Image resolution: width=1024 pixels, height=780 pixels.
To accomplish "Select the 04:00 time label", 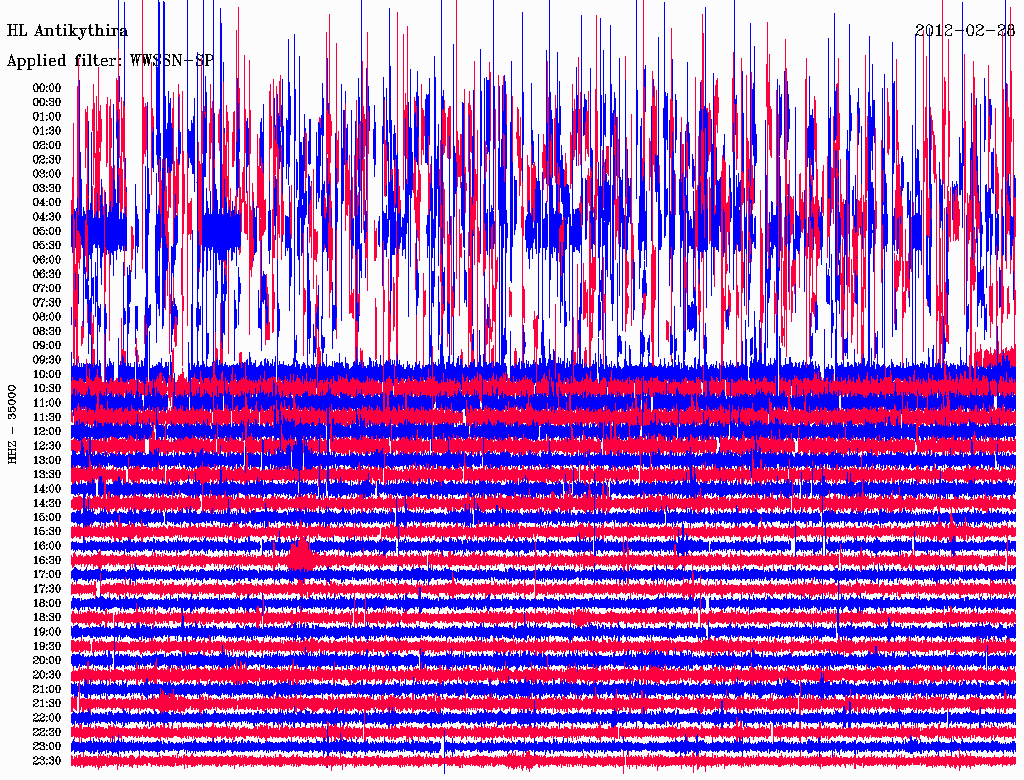I will 47,203.
